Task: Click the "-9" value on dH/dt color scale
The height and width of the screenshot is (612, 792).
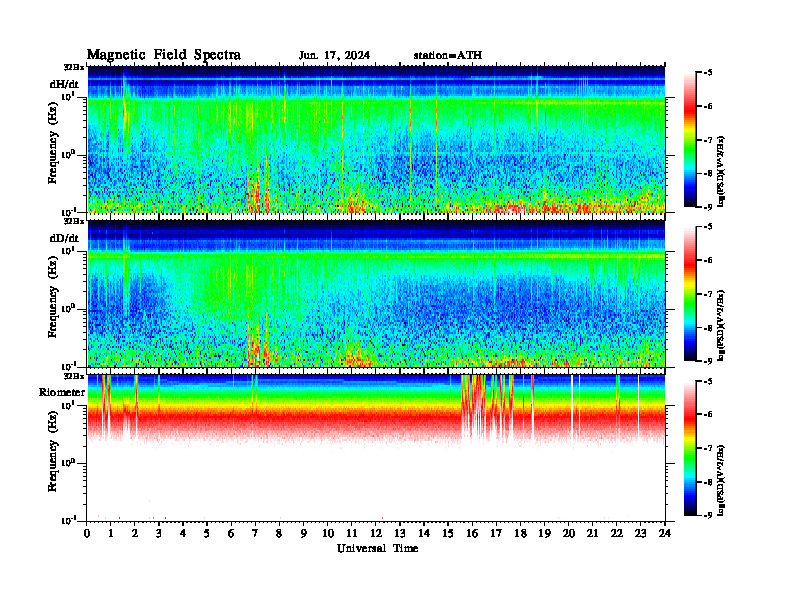Action: (708, 207)
